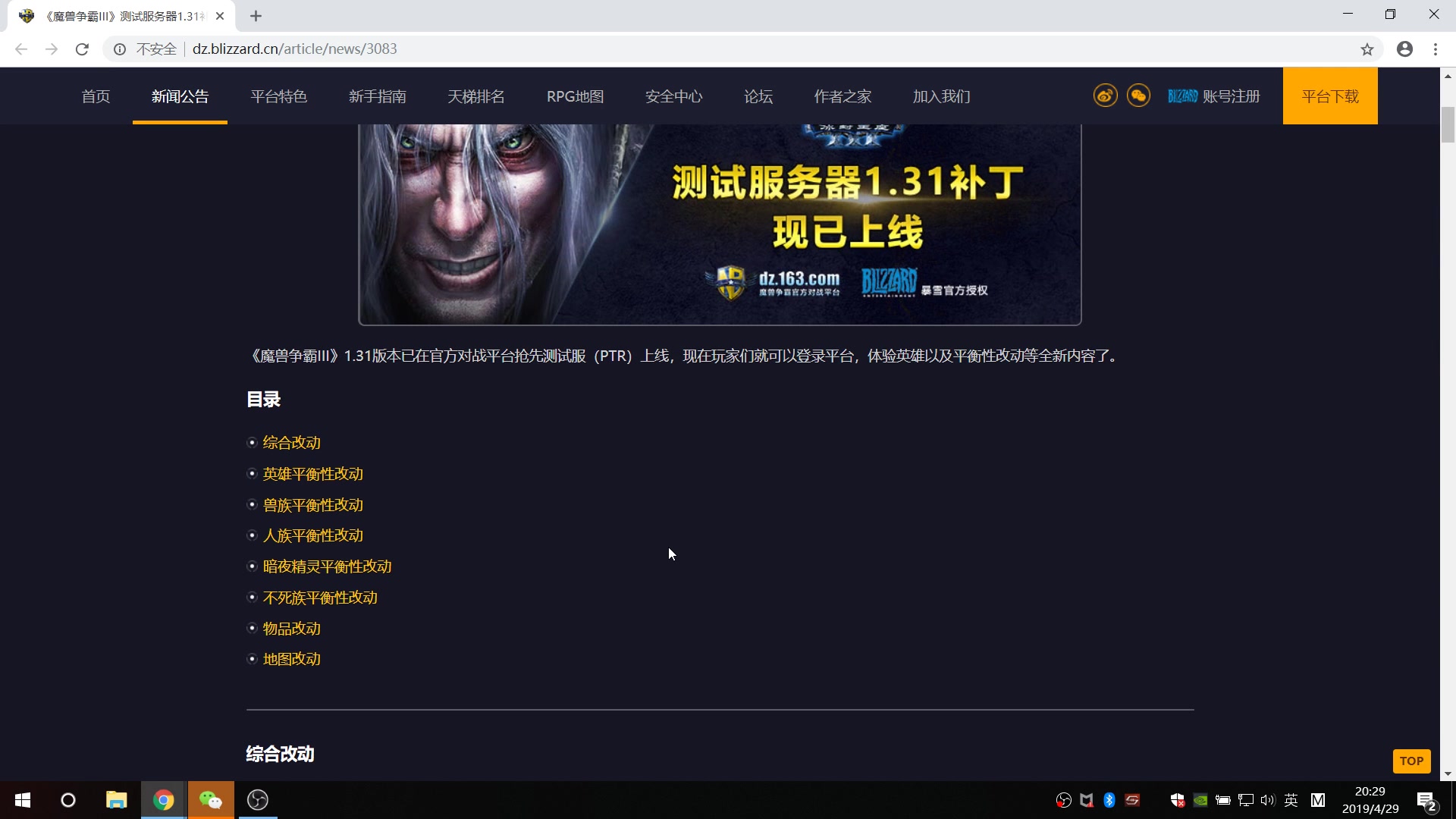The width and height of the screenshot is (1456, 819).
Task: Close the 魔兽争霸III tab
Action: coord(220,16)
